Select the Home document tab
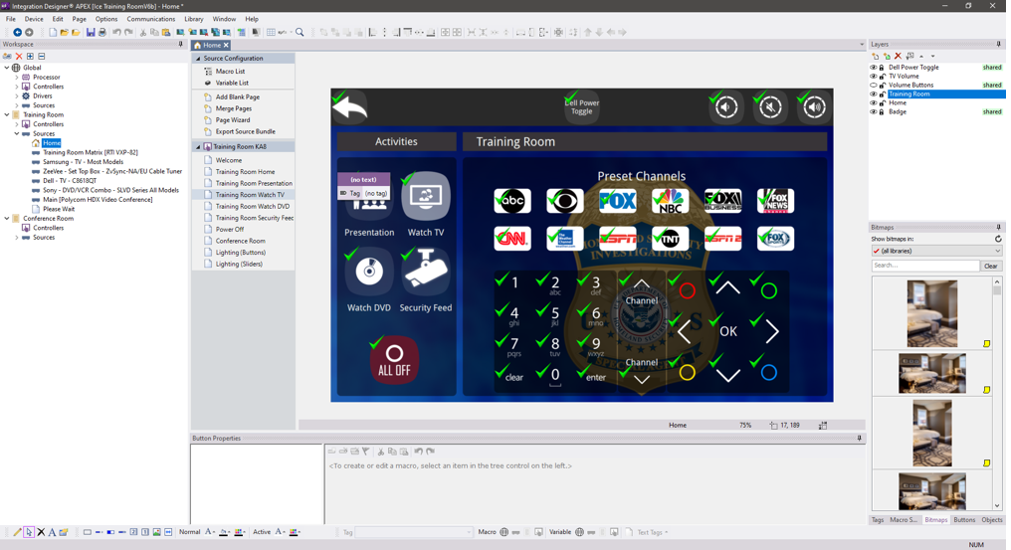The image size is (1011, 550). (211, 45)
